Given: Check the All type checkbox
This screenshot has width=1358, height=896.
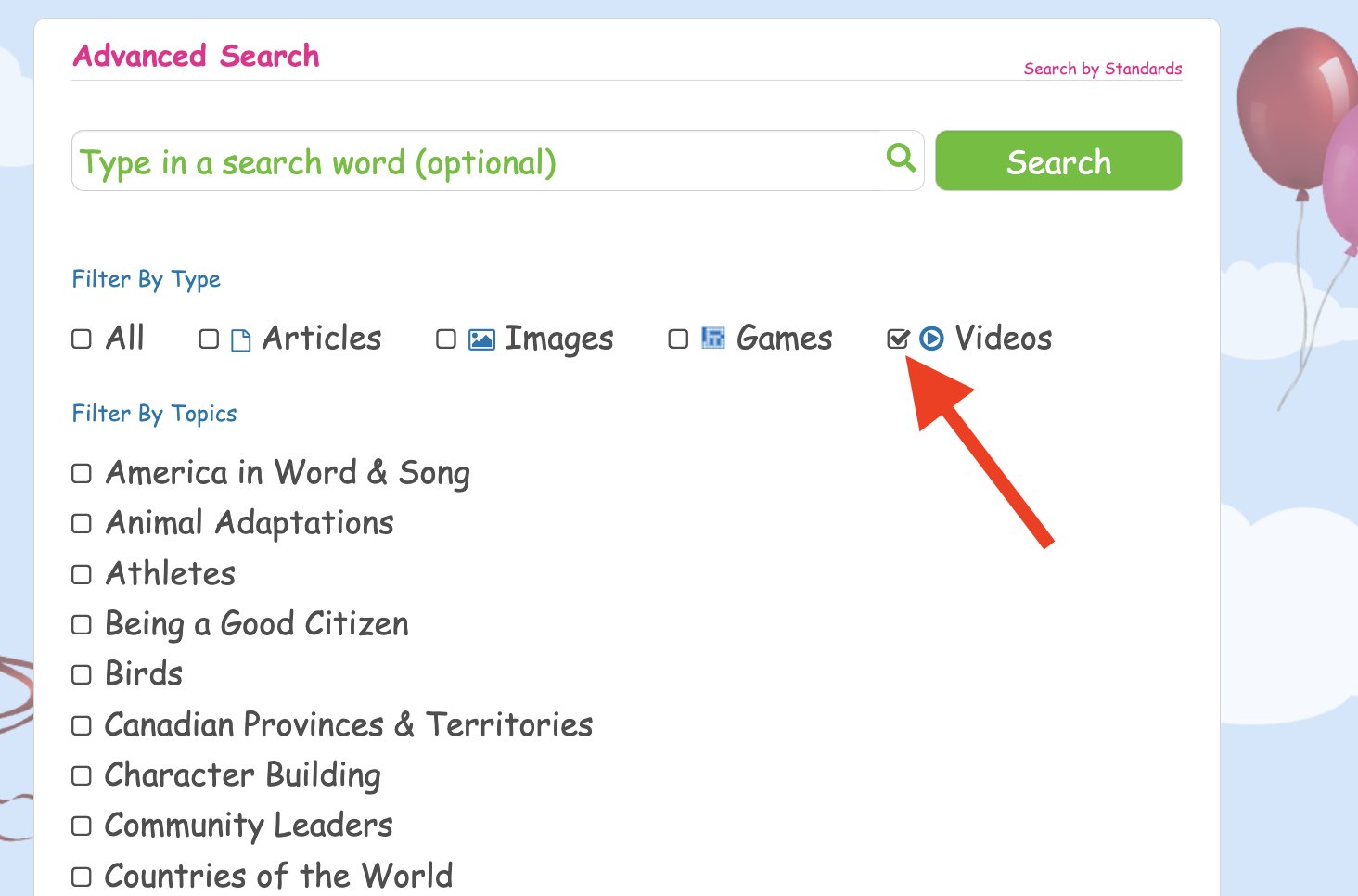Looking at the screenshot, I should (82, 339).
